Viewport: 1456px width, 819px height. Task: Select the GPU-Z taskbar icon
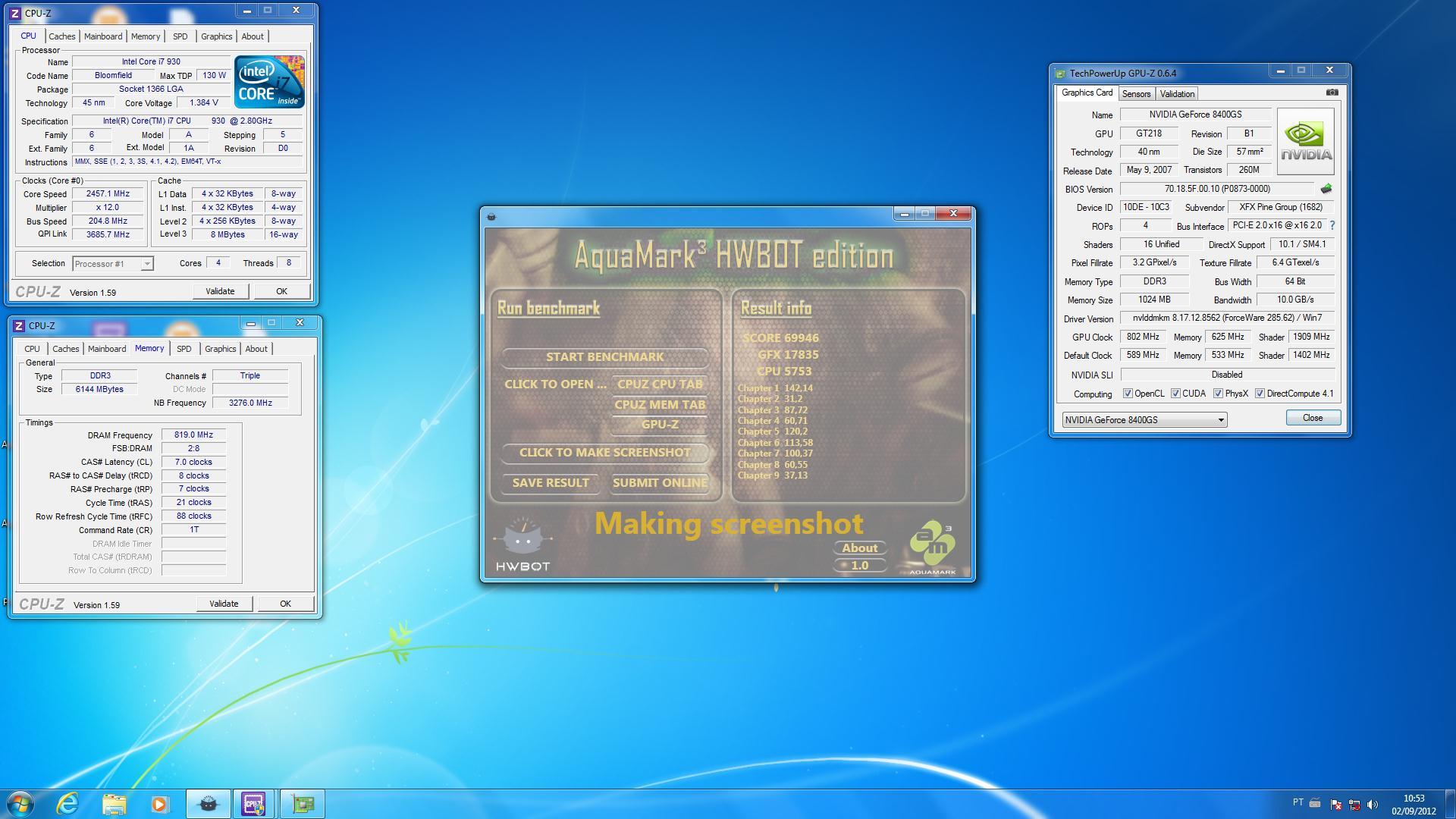tap(302, 804)
